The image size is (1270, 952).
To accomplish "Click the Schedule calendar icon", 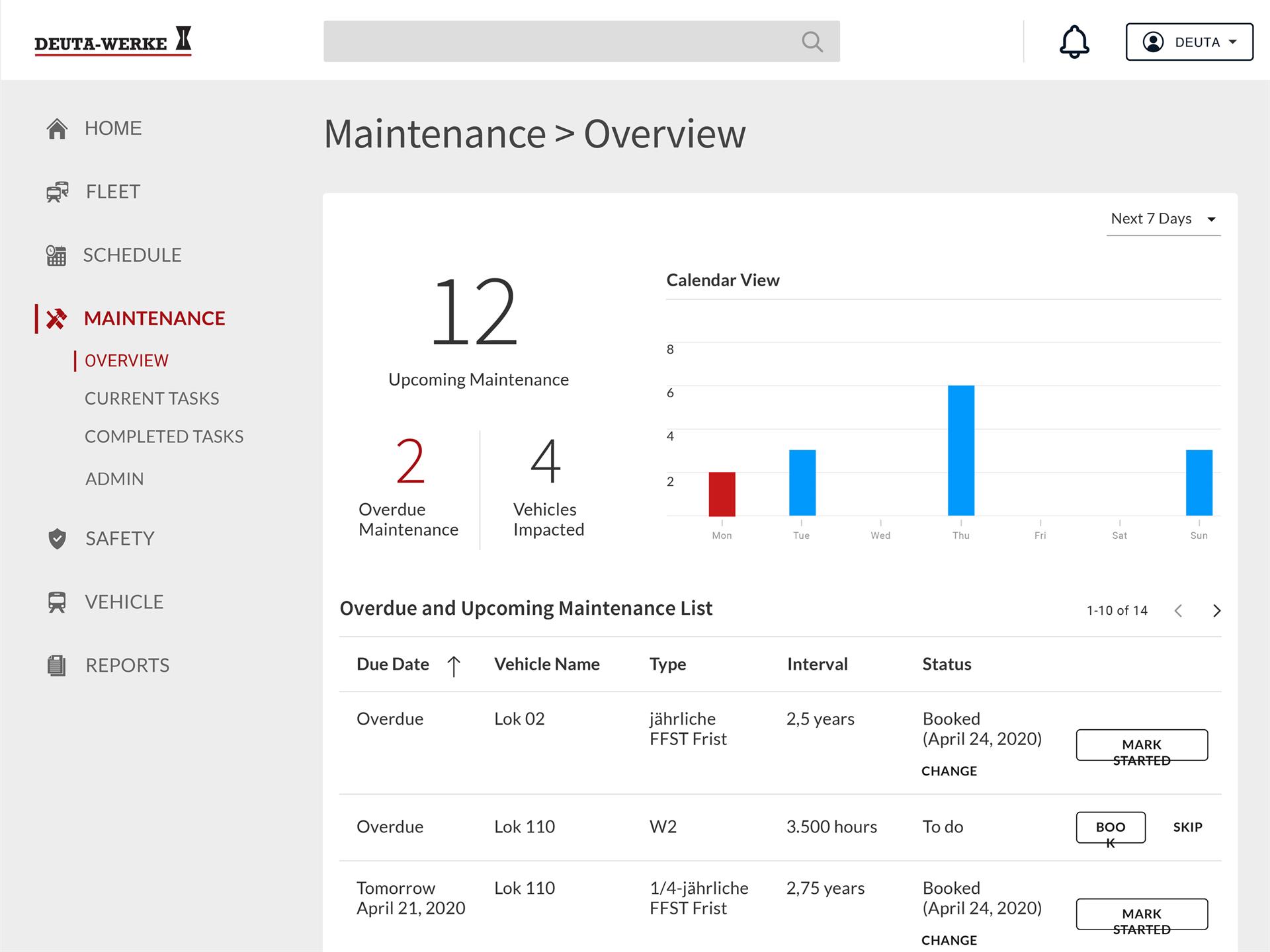I will click(56, 255).
